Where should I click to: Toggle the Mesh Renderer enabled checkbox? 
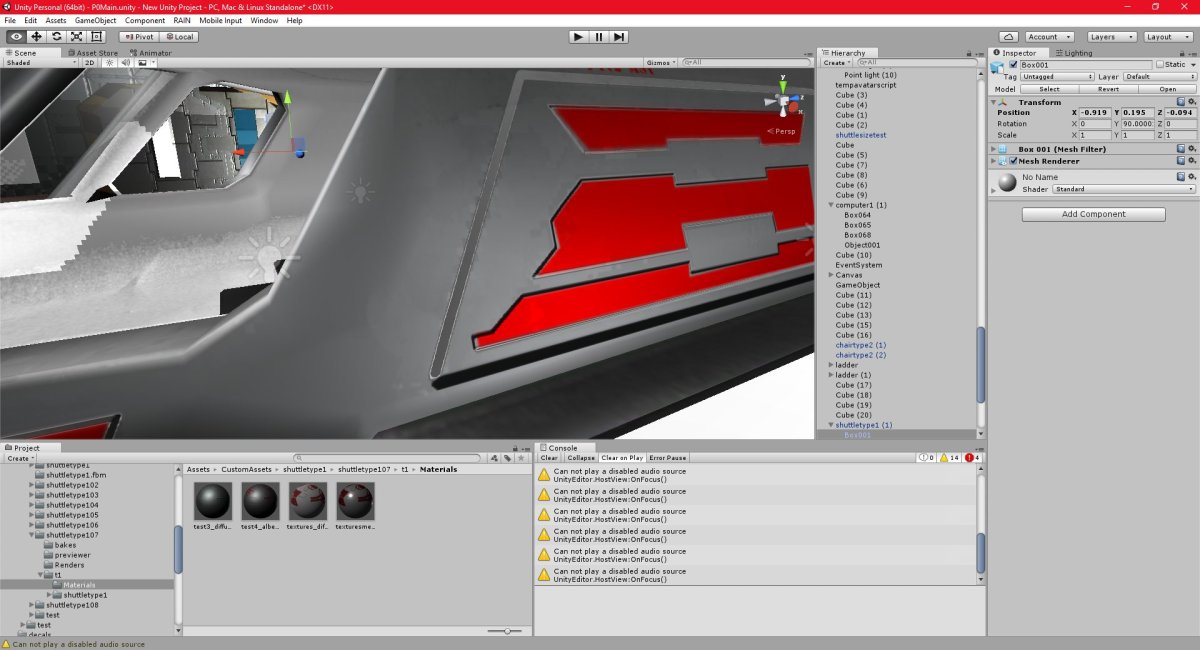1013,161
